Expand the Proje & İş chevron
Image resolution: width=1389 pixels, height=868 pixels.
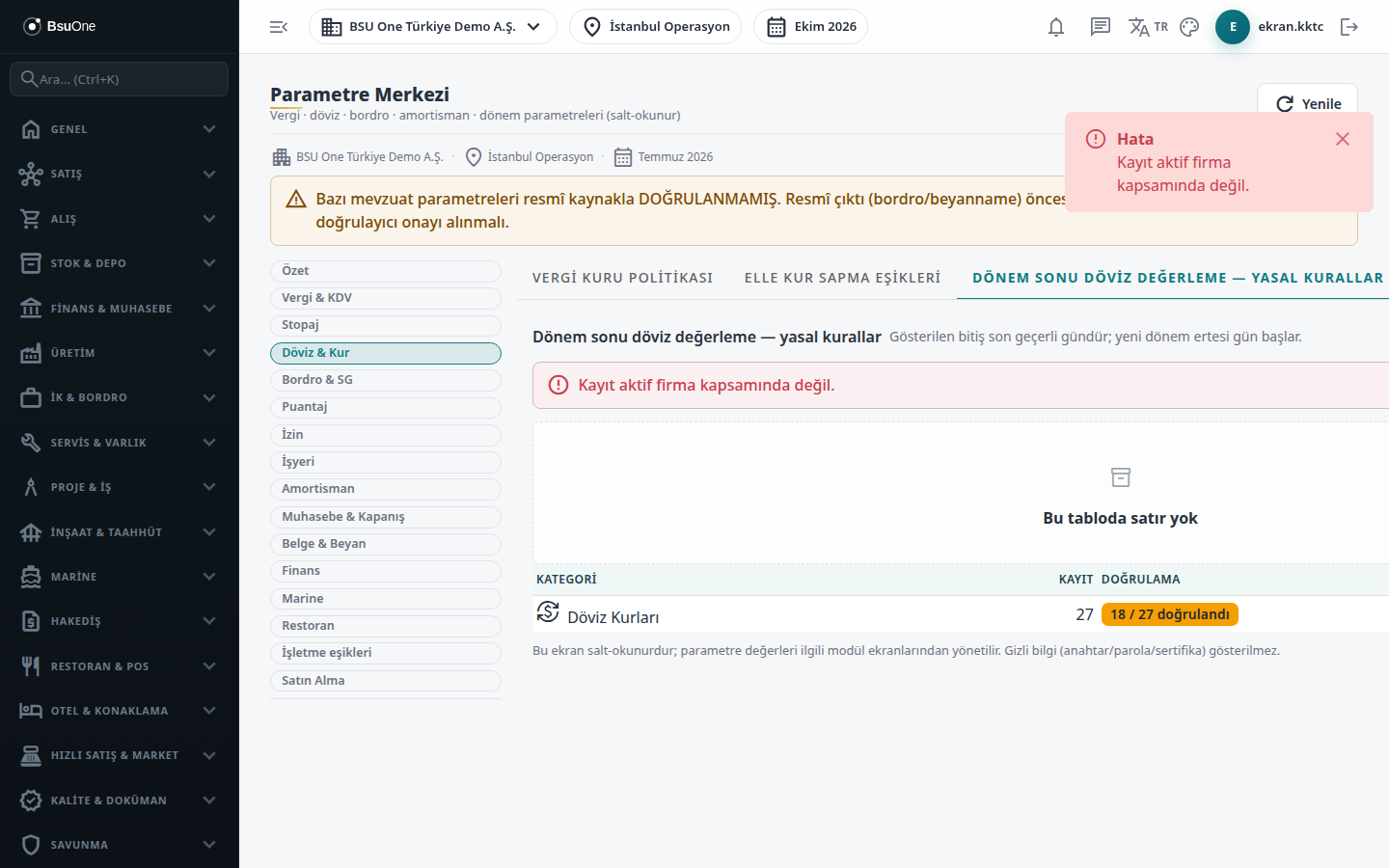point(209,487)
